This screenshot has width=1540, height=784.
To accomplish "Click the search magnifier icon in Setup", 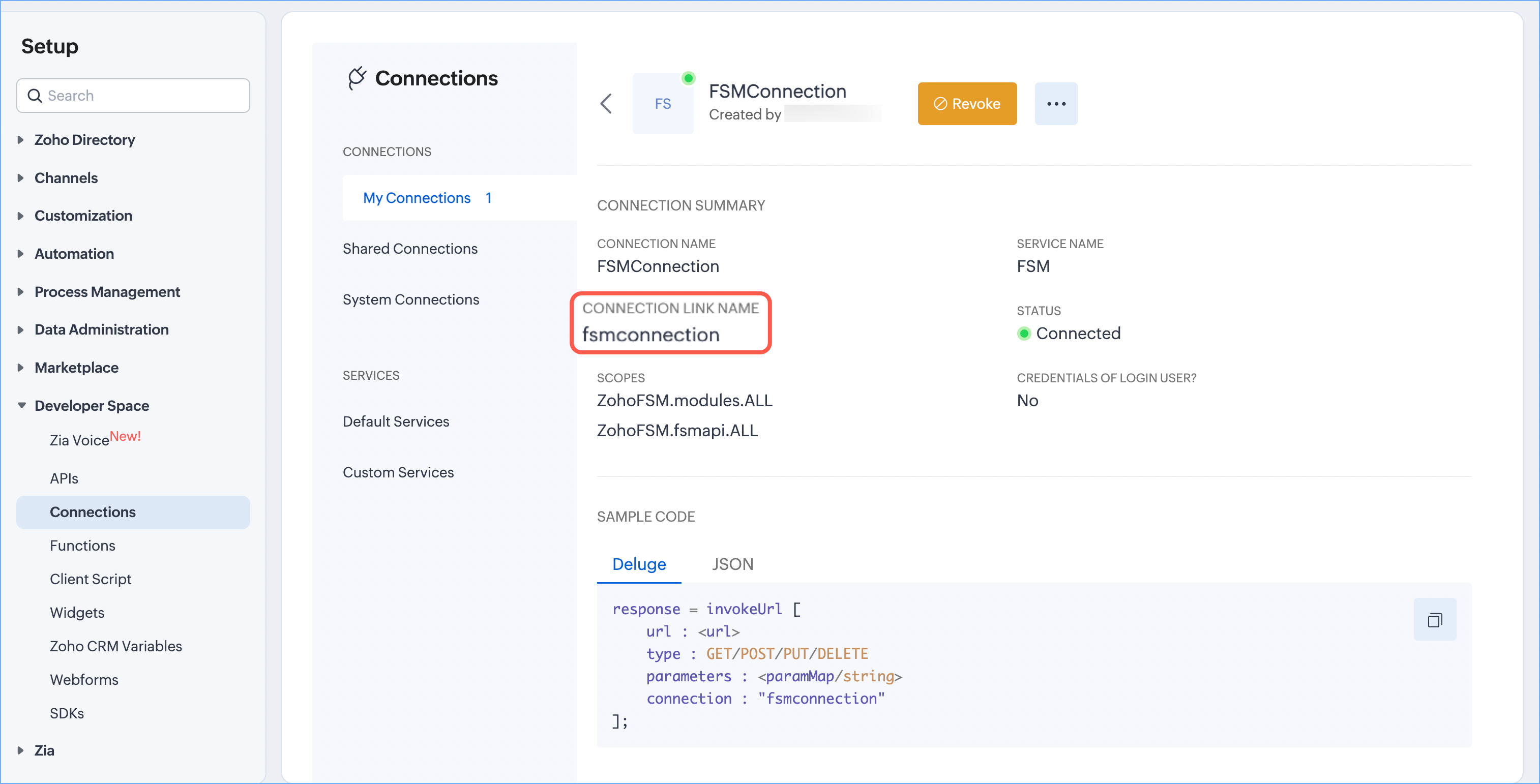I will [35, 96].
